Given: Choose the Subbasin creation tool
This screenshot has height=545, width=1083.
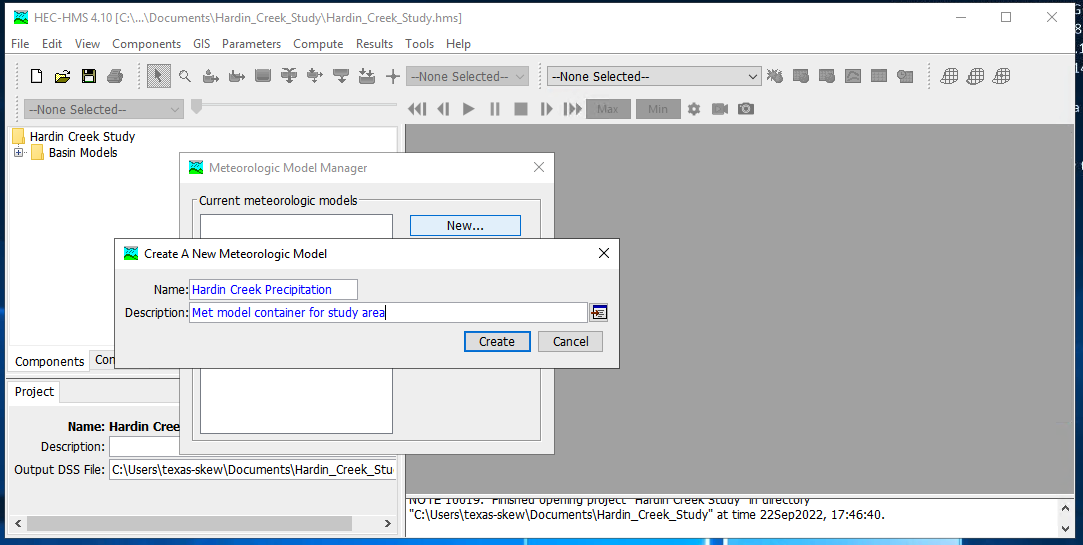Looking at the screenshot, I should [211, 76].
